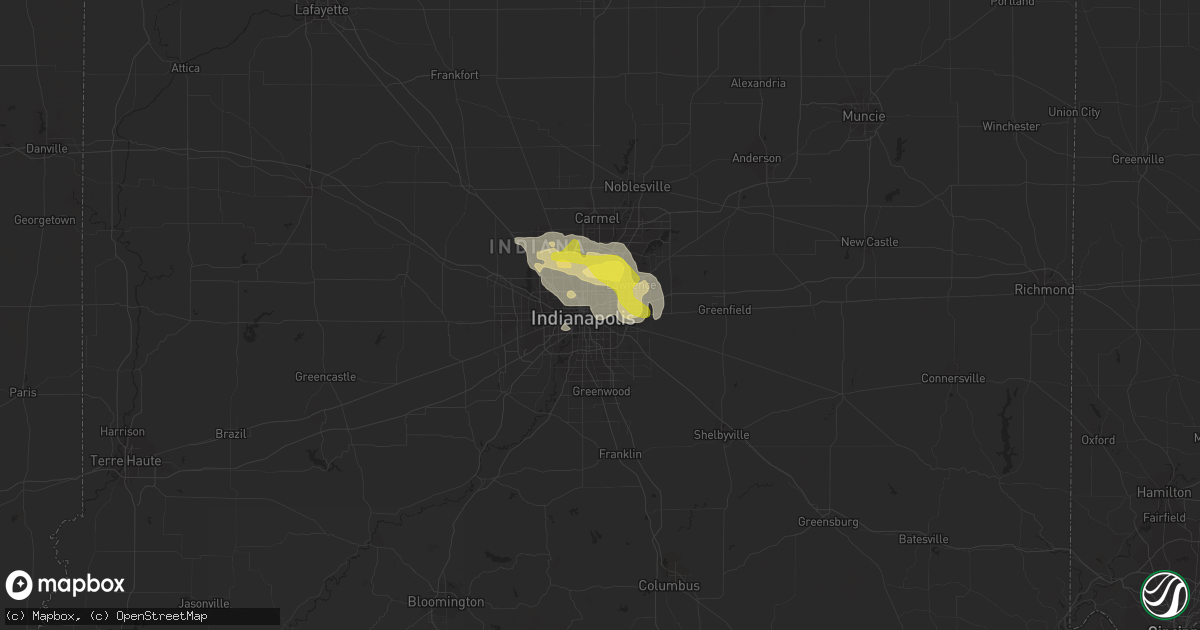Click the Greenfield town label
This screenshot has width=1200, height=630.
(x=724, y=310)
